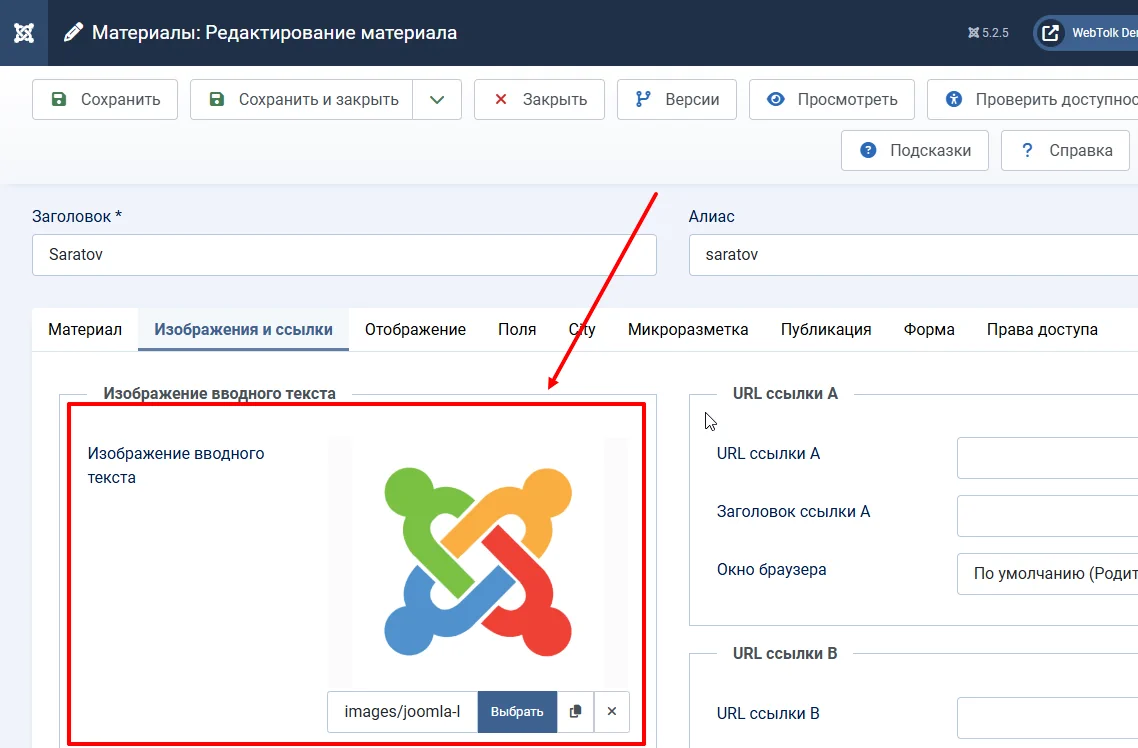Open the Публикация tab

[826, 329]
